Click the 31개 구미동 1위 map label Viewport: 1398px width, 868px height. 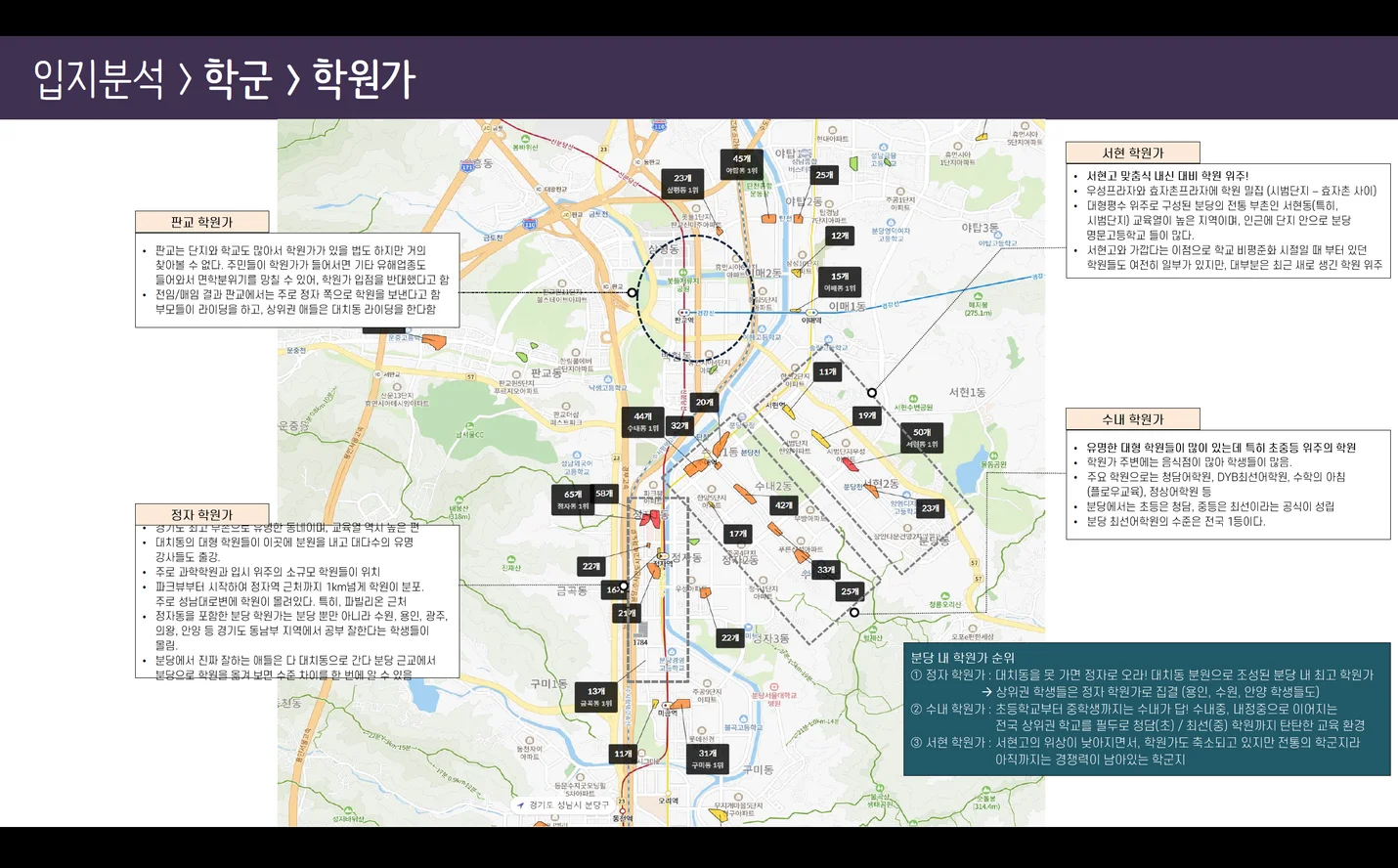pos(708,759)
